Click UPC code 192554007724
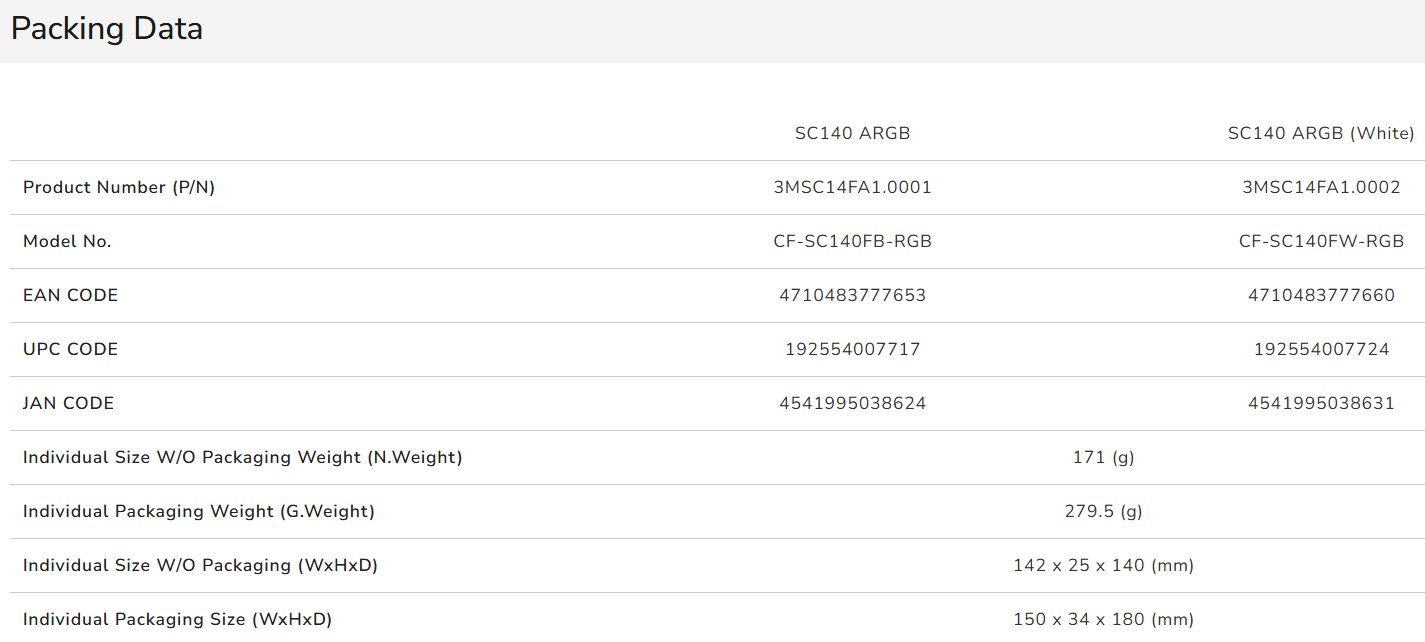This screenshot has height=642, width=1425. (1320, 349)
